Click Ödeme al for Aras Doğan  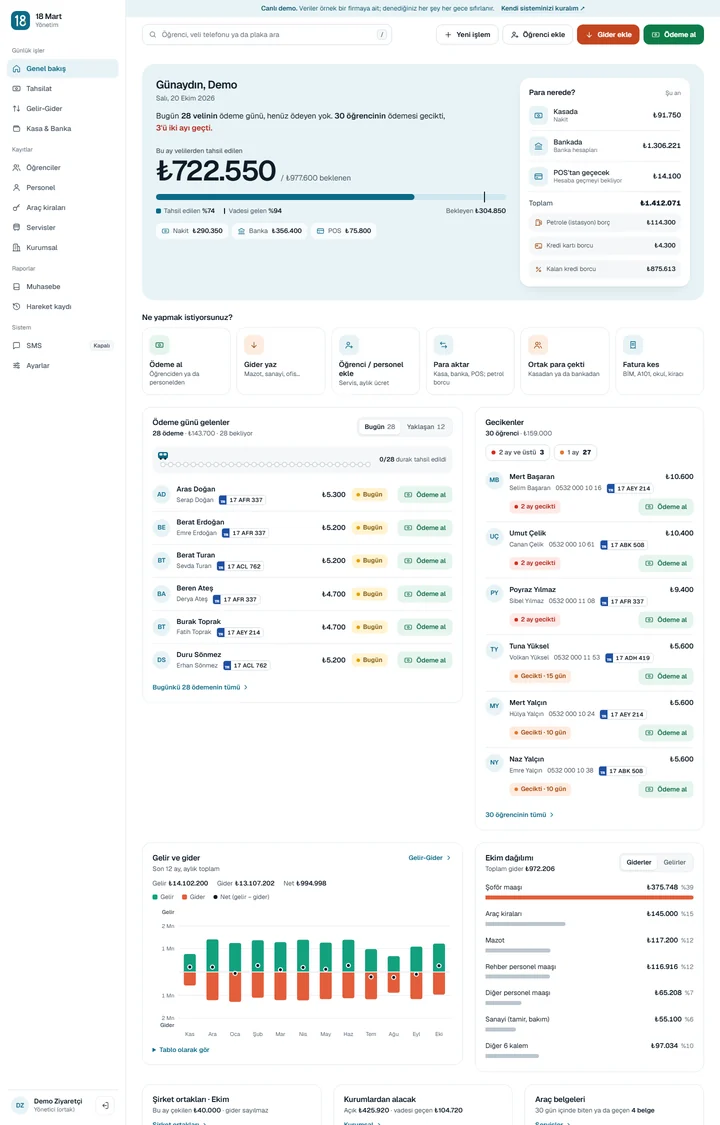point(425,495)
